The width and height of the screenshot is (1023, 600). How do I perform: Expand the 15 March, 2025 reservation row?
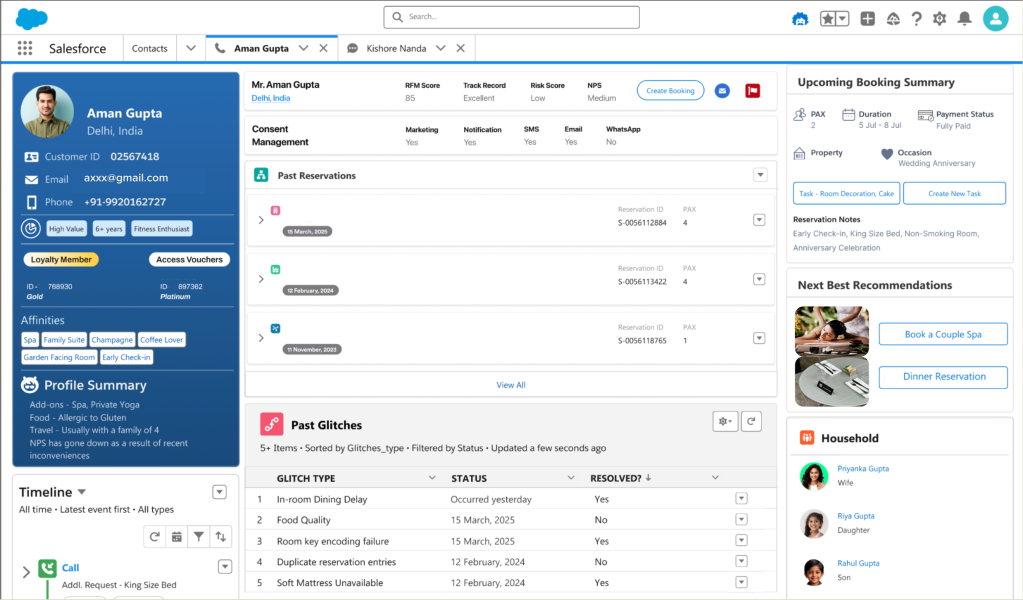coord(261,220)
